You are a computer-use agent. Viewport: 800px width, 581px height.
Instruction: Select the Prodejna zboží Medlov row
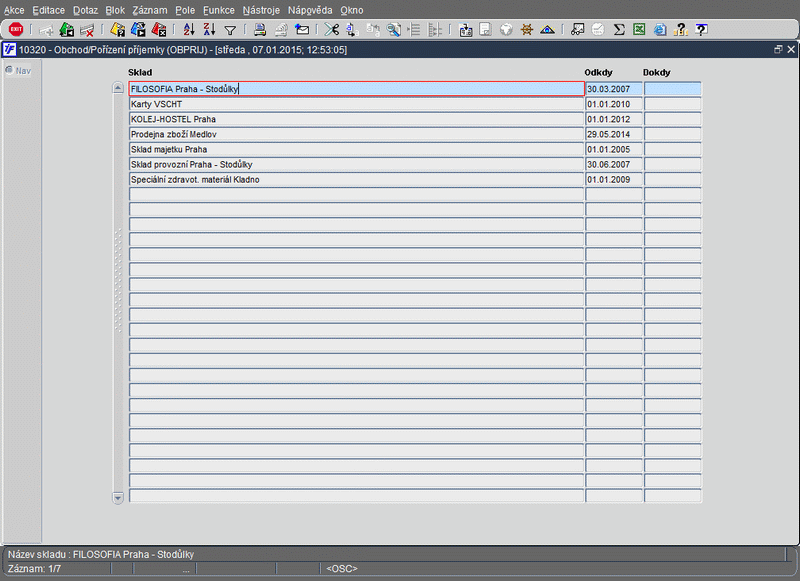[x=356, y=134]
